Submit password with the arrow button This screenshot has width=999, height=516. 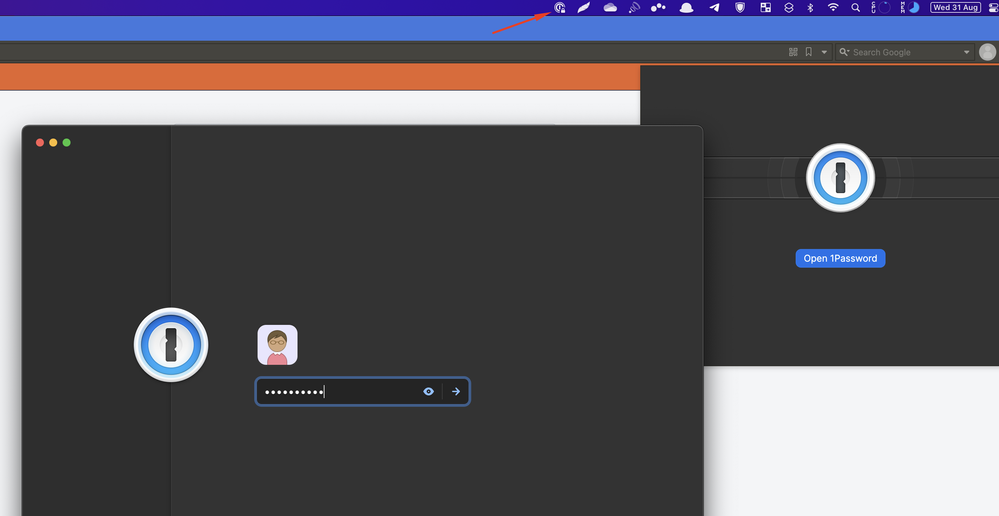456,392
